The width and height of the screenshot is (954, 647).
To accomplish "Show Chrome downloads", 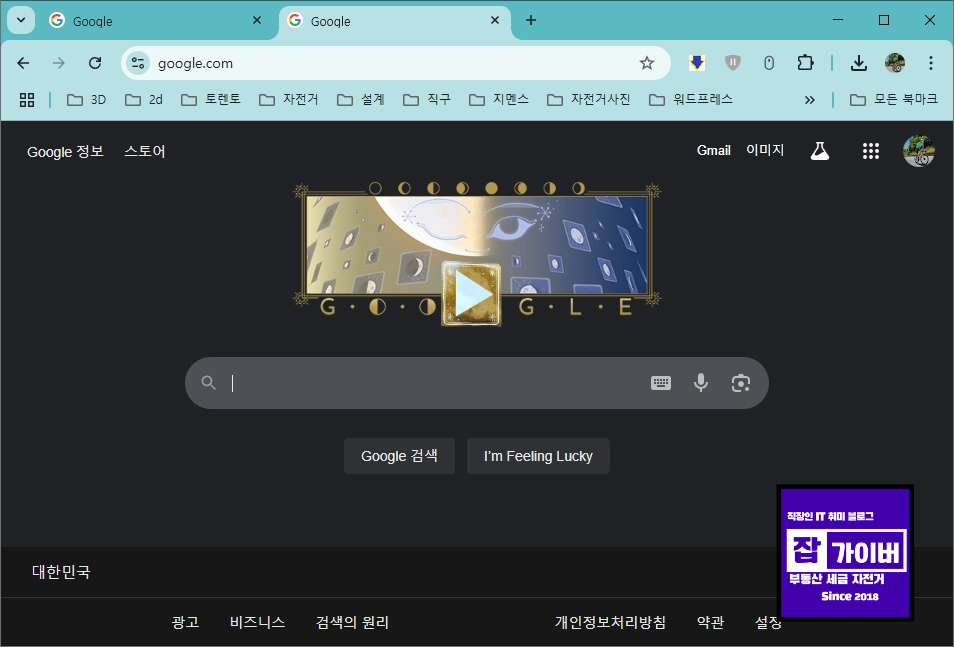I will point(858,63).
